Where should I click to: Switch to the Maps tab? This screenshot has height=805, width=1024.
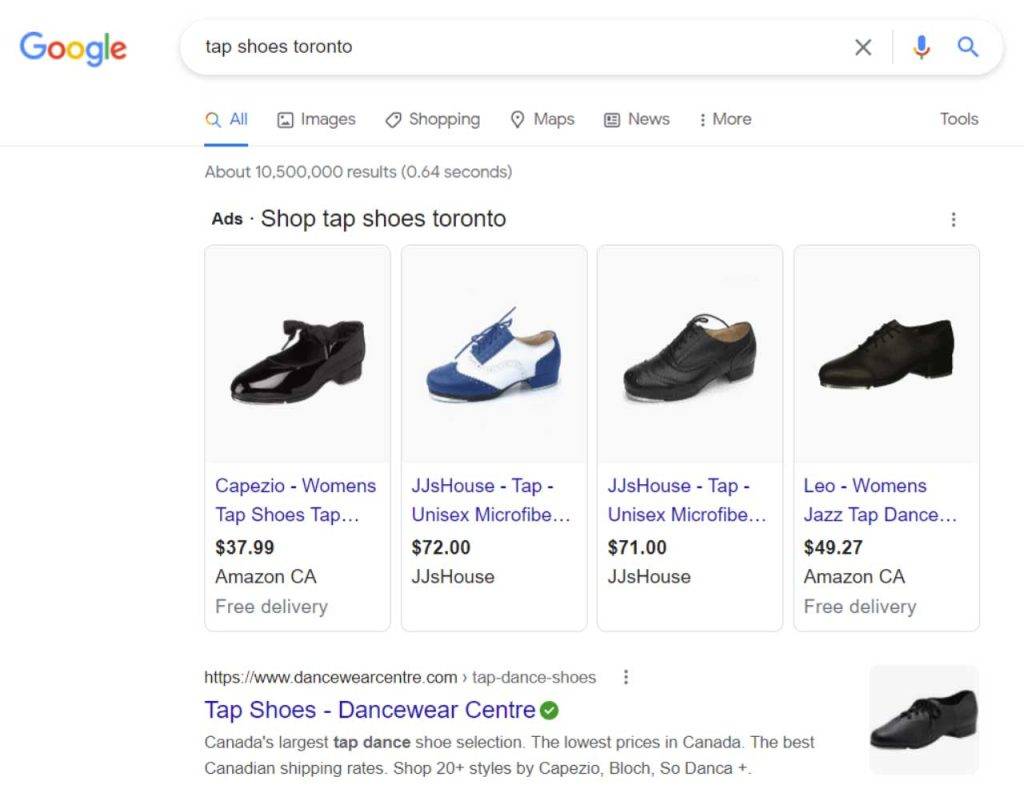click(x=542, y=119)
